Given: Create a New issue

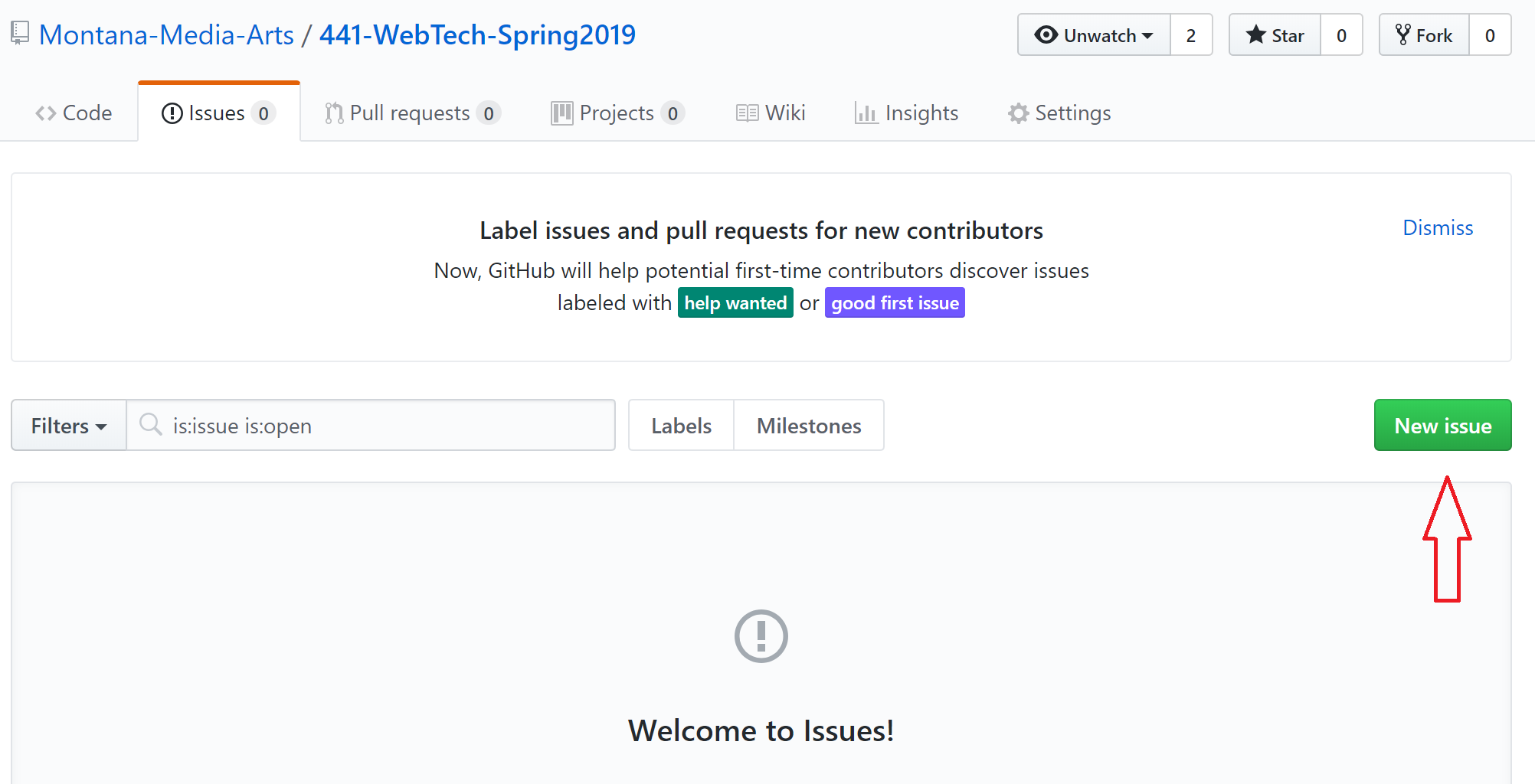Looking at the screenshot, I should [1443, 425].
